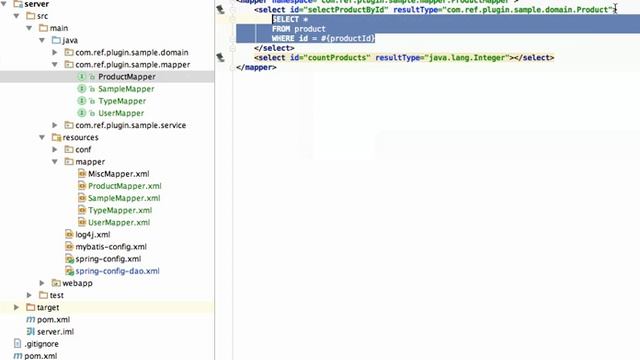Click the countProducts id attribute value
The height and width of the screenshot is (360, 640).
click(337, 58)
